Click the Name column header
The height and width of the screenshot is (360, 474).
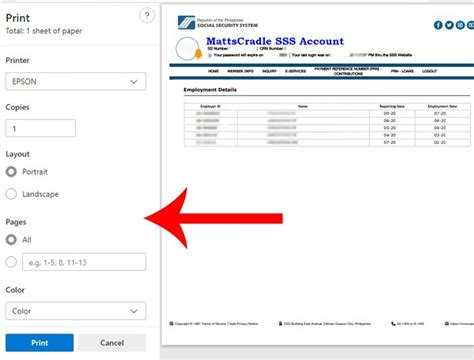[x=303, y=106]
